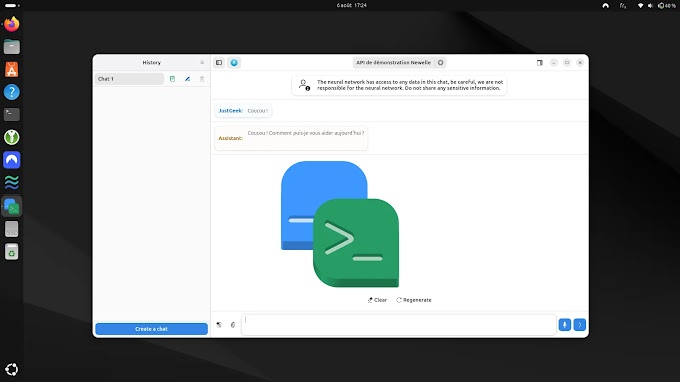Click the Create a chat button
This screenshot has height=382, width=680.
(151, 329)
